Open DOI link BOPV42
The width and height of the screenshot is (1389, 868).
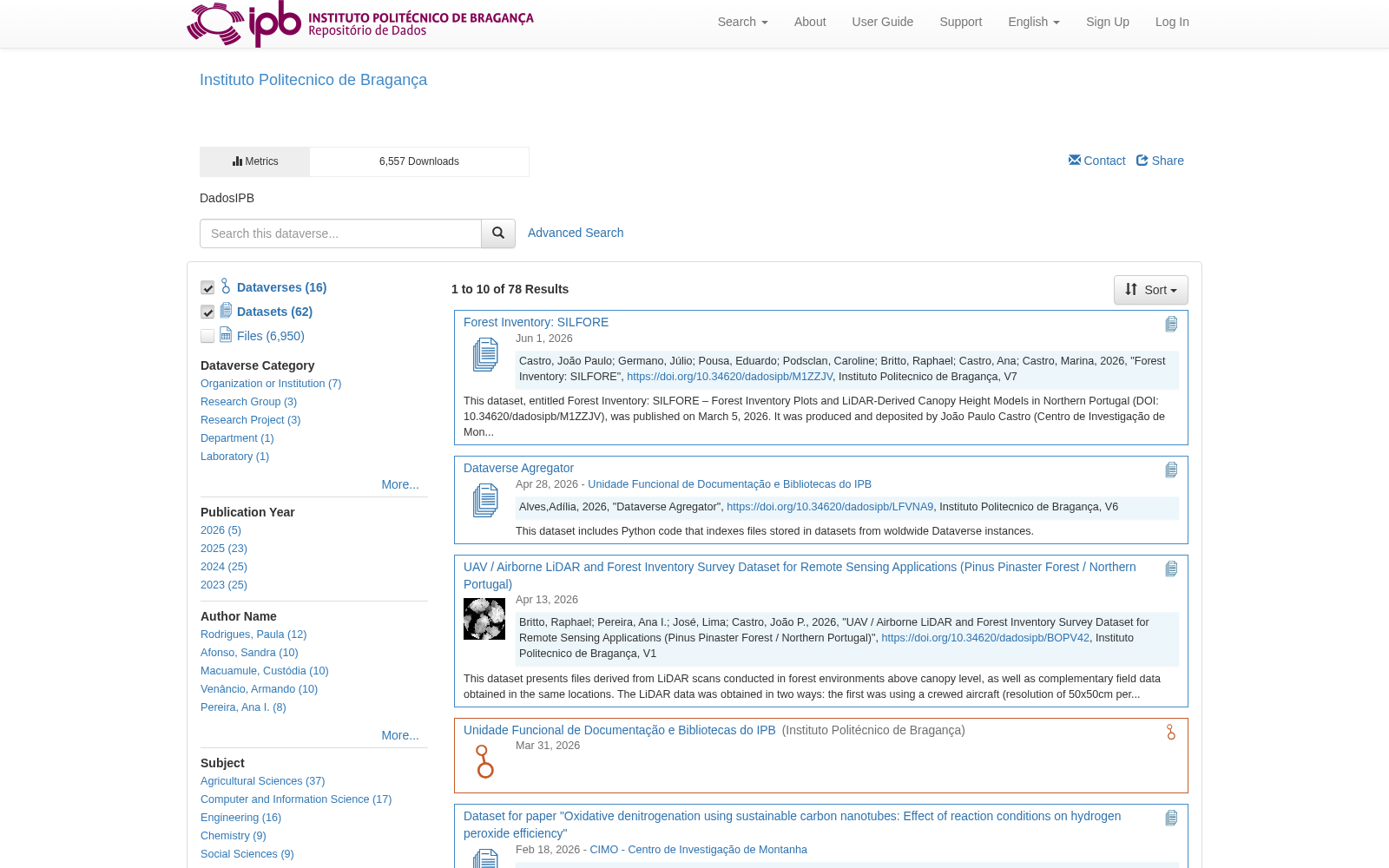pyautogui.click(x=985, y=638)
